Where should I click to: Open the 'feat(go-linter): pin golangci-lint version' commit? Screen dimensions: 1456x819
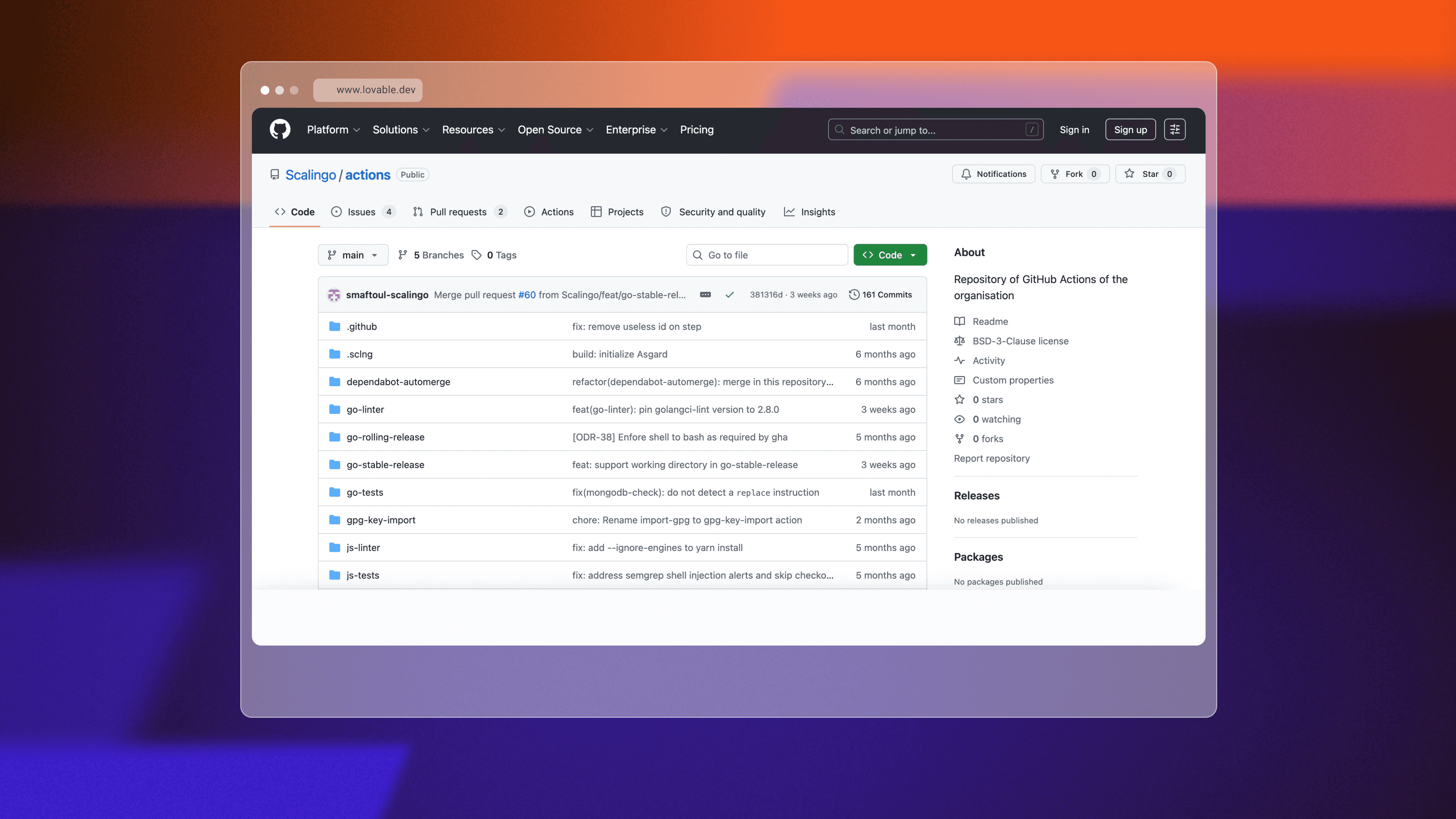coord(676,409)
